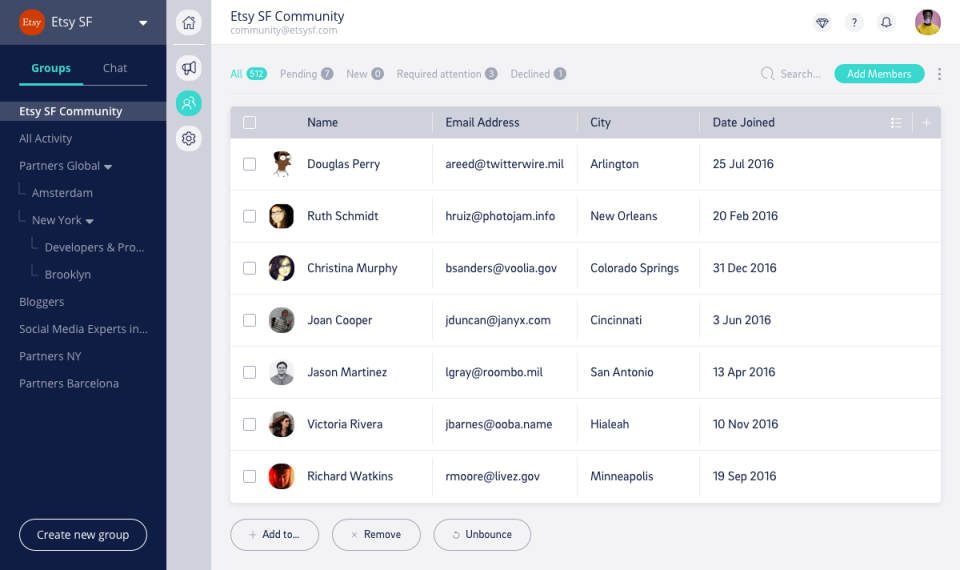The image size is (960, 570).
Task: Check the Jason Martinez row checkbox
Action: (x=249, y=372)
